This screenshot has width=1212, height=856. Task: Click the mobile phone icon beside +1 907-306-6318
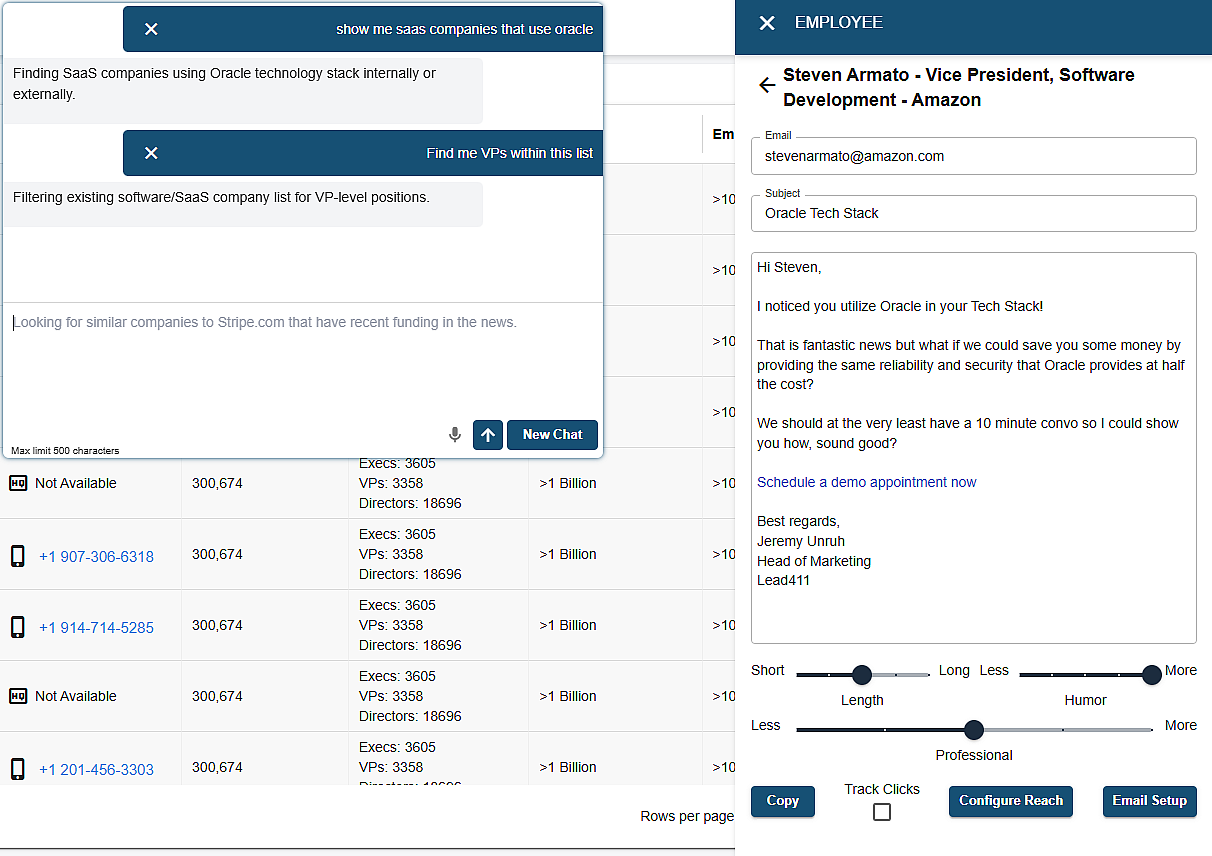pos(17,556)
